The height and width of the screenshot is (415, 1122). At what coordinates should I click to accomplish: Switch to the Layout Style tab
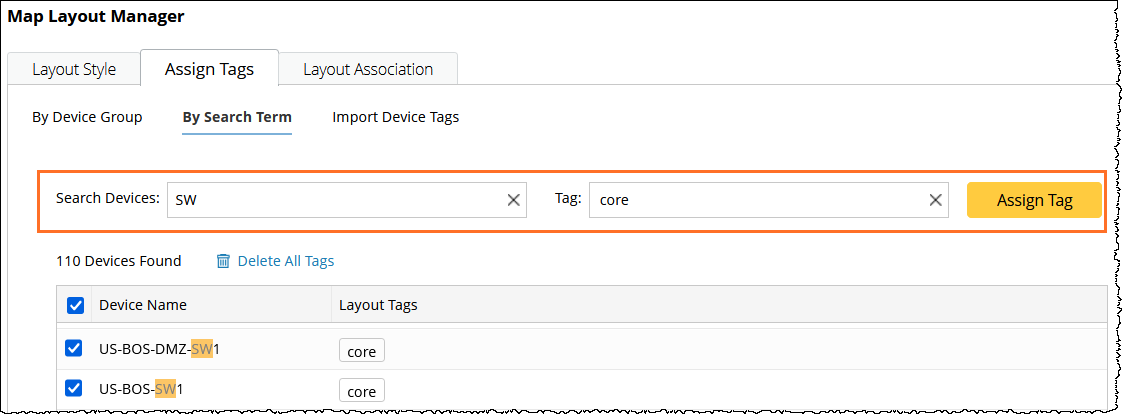tap(74, 69)
